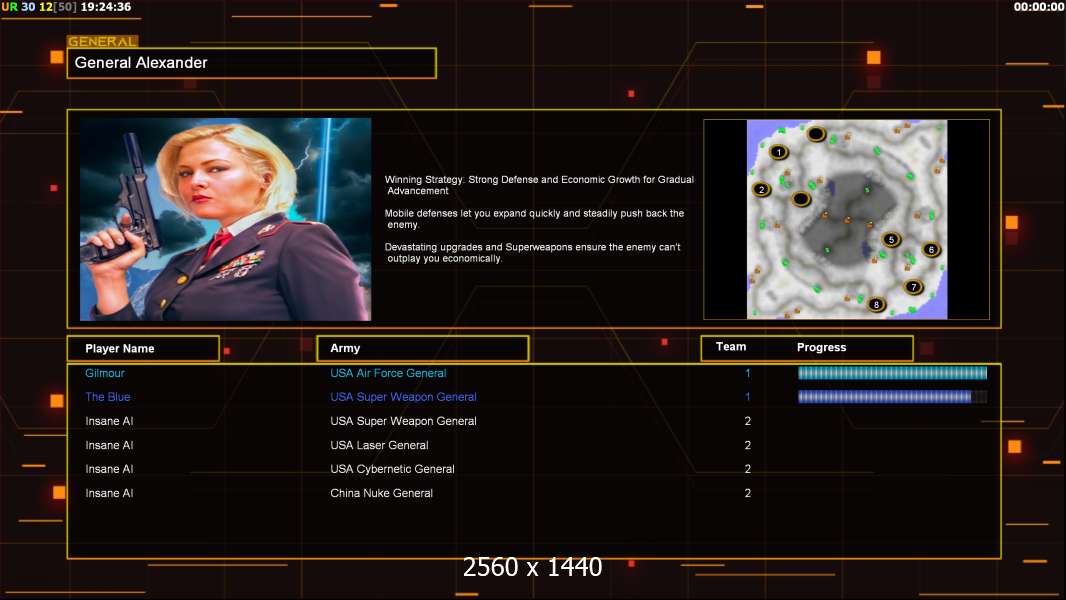Click the General Alexander portrait image
Screen dimensions: 1066x600
(226, 219)
